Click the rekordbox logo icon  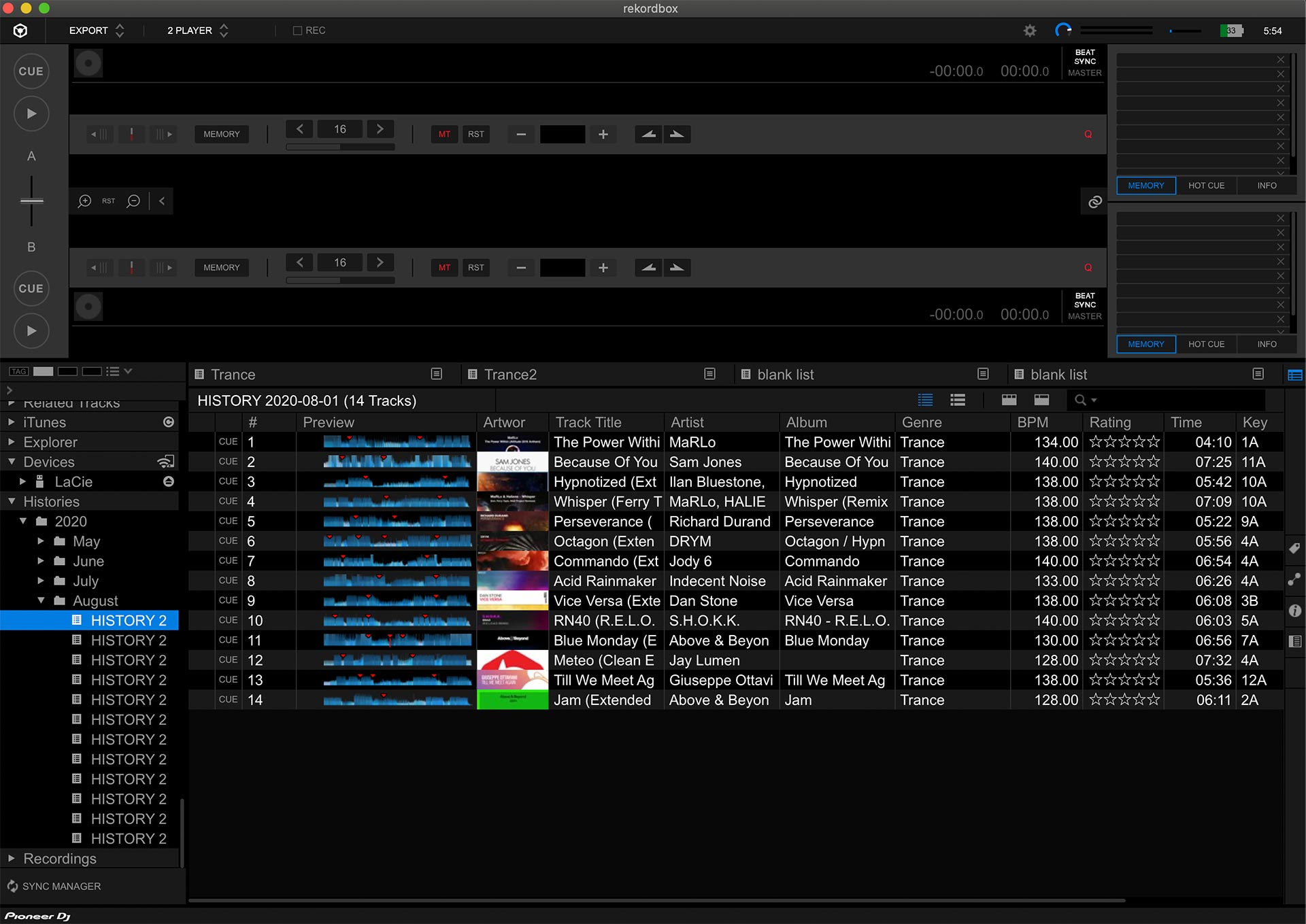point(20,31)
